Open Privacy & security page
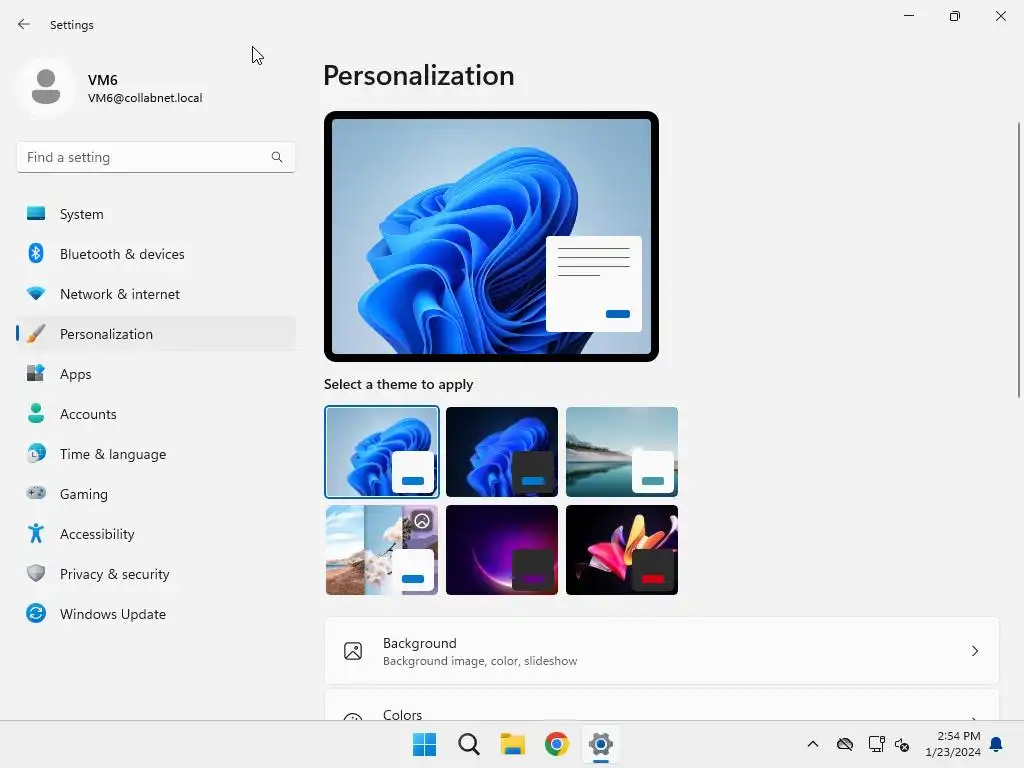This screenshot has height=768, width=1024. pos(155,573)
